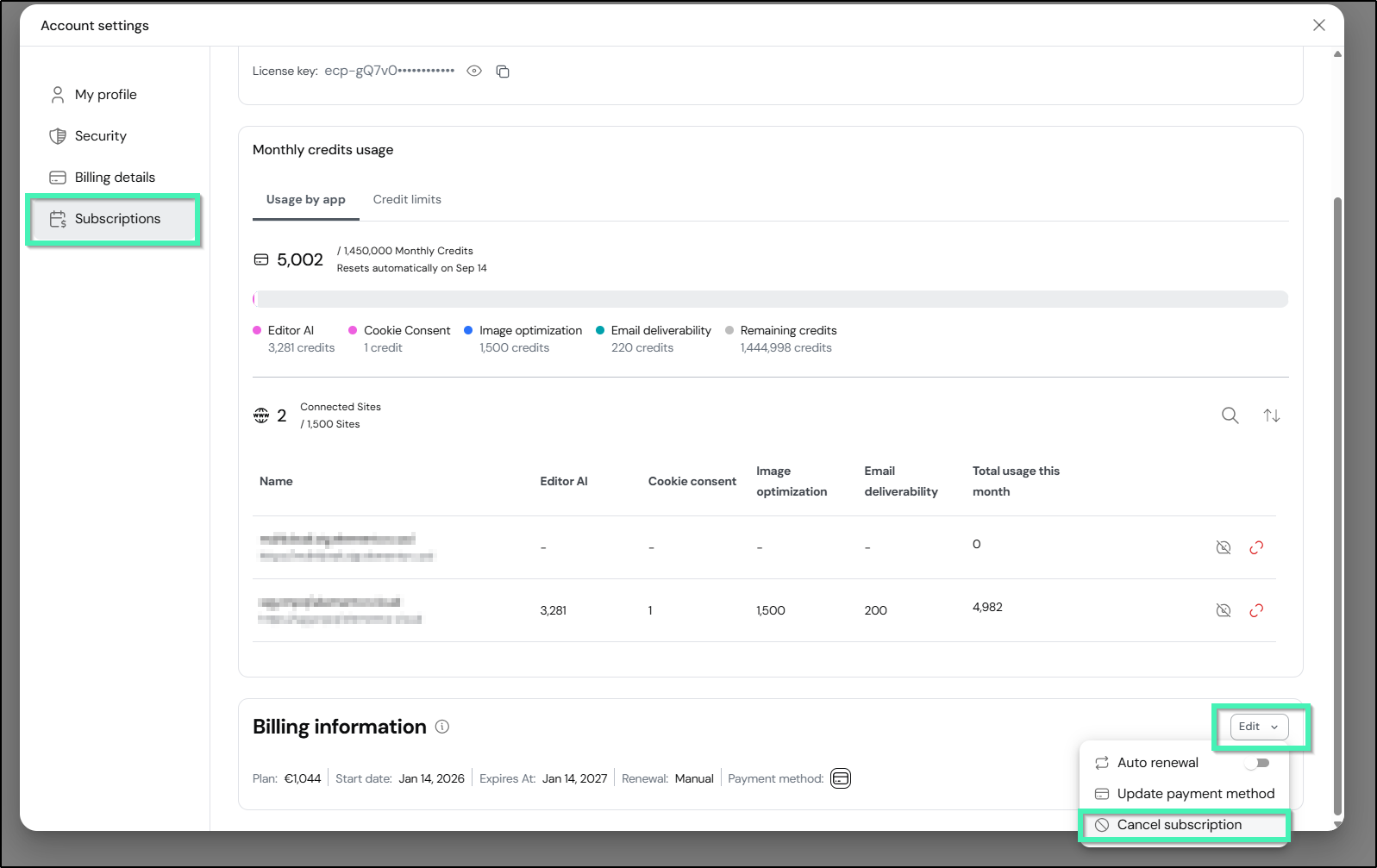
Task: Click the Email deliverability column header
Action: pyautogui.click(x=901, y=481)
